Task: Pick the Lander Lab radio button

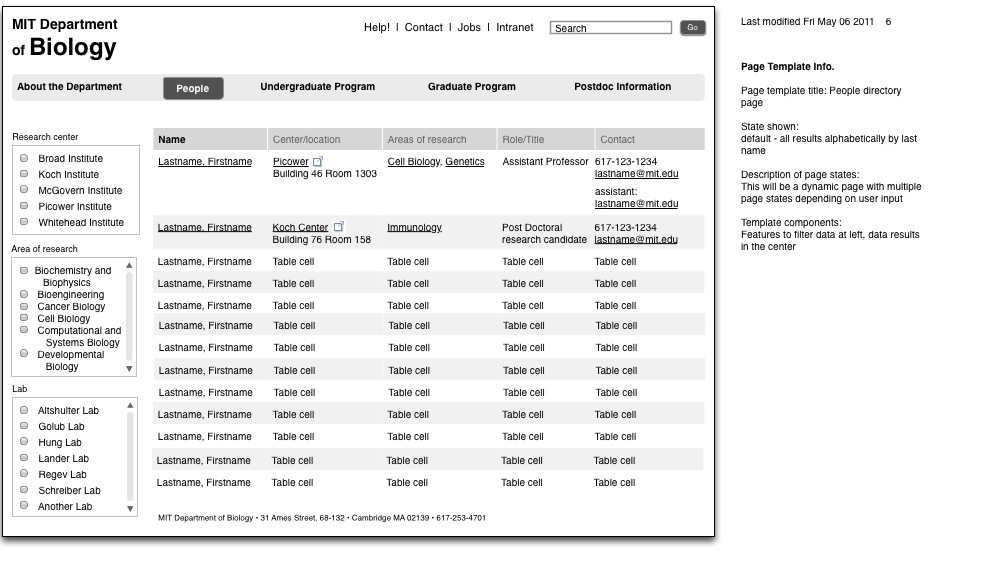Action: [24, 457]
